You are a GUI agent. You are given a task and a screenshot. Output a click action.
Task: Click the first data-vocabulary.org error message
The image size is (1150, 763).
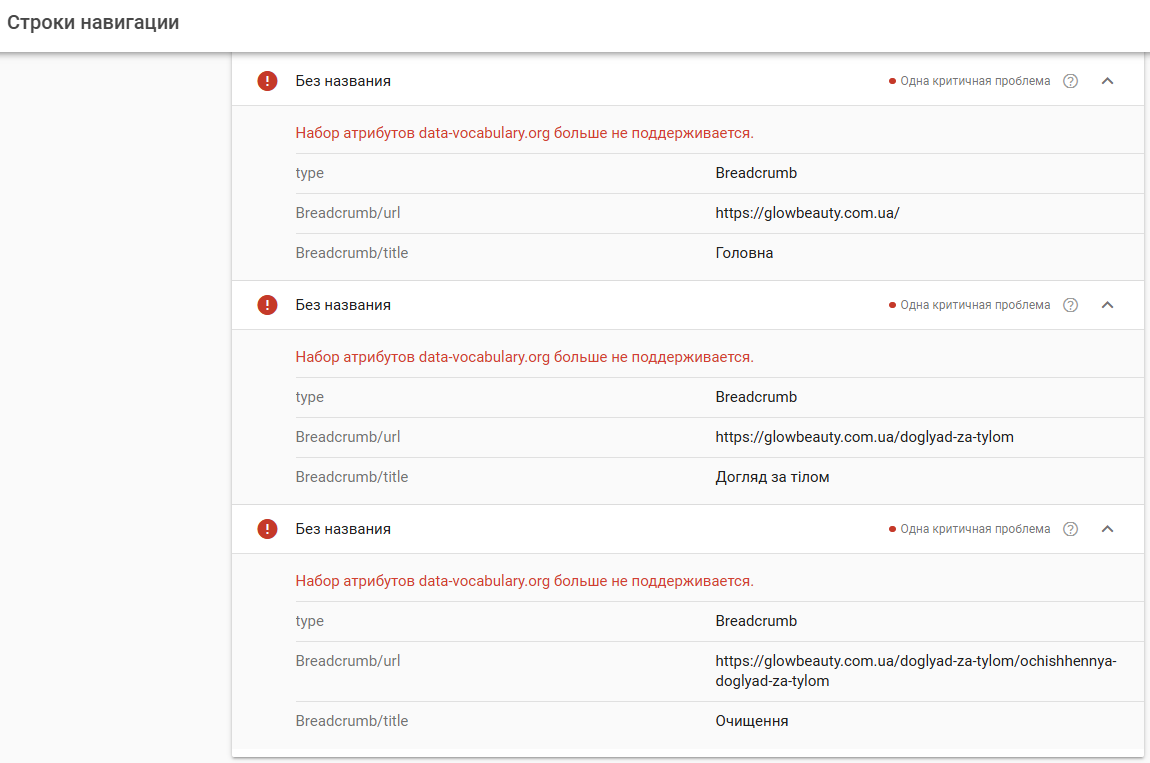[524, 133]
